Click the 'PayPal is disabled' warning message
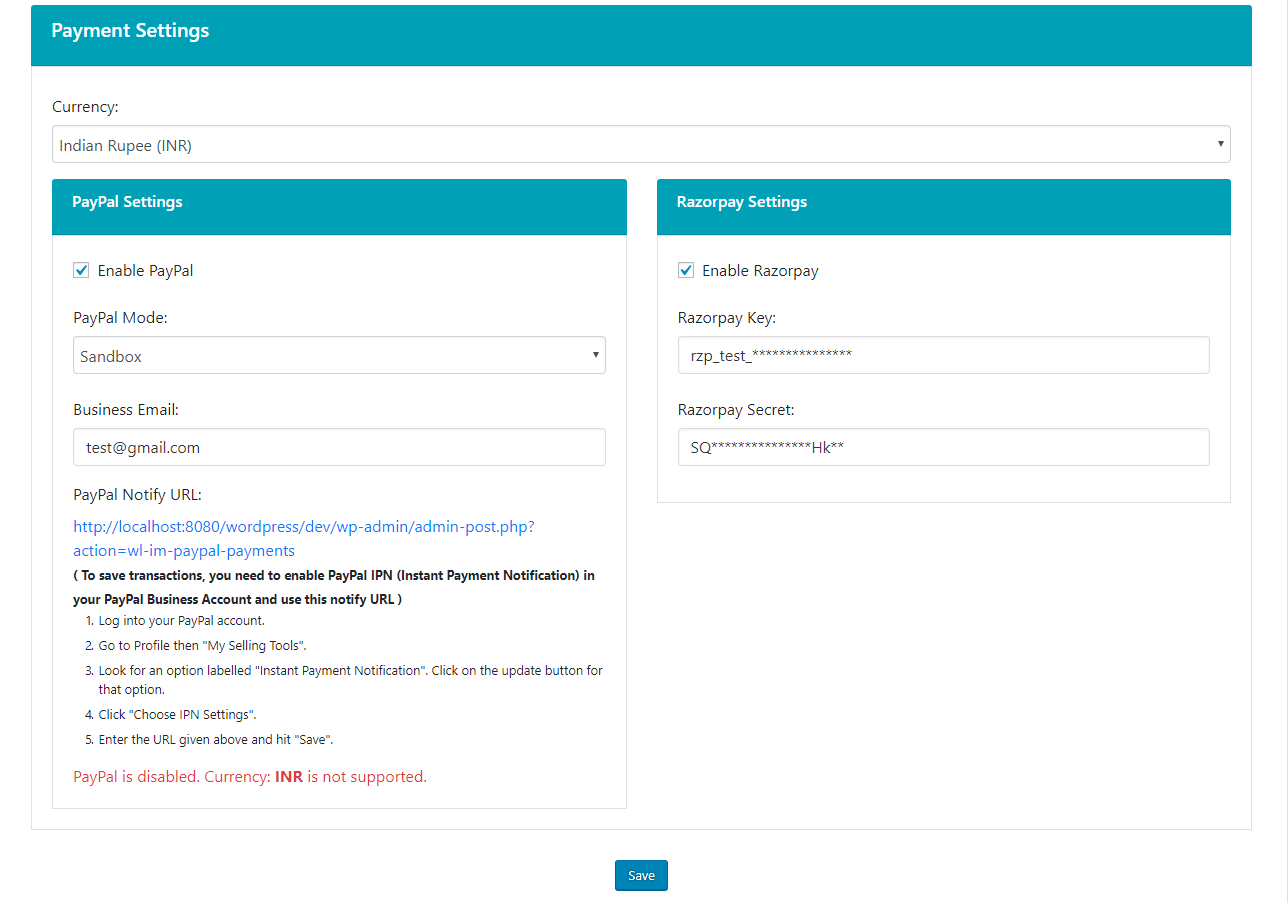The height and width of the screenshot is (903, 1288). [250, 777]
